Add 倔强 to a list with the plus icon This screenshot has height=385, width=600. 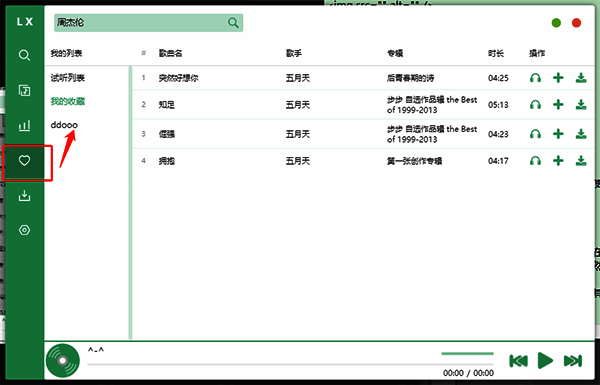pos(558,134)
